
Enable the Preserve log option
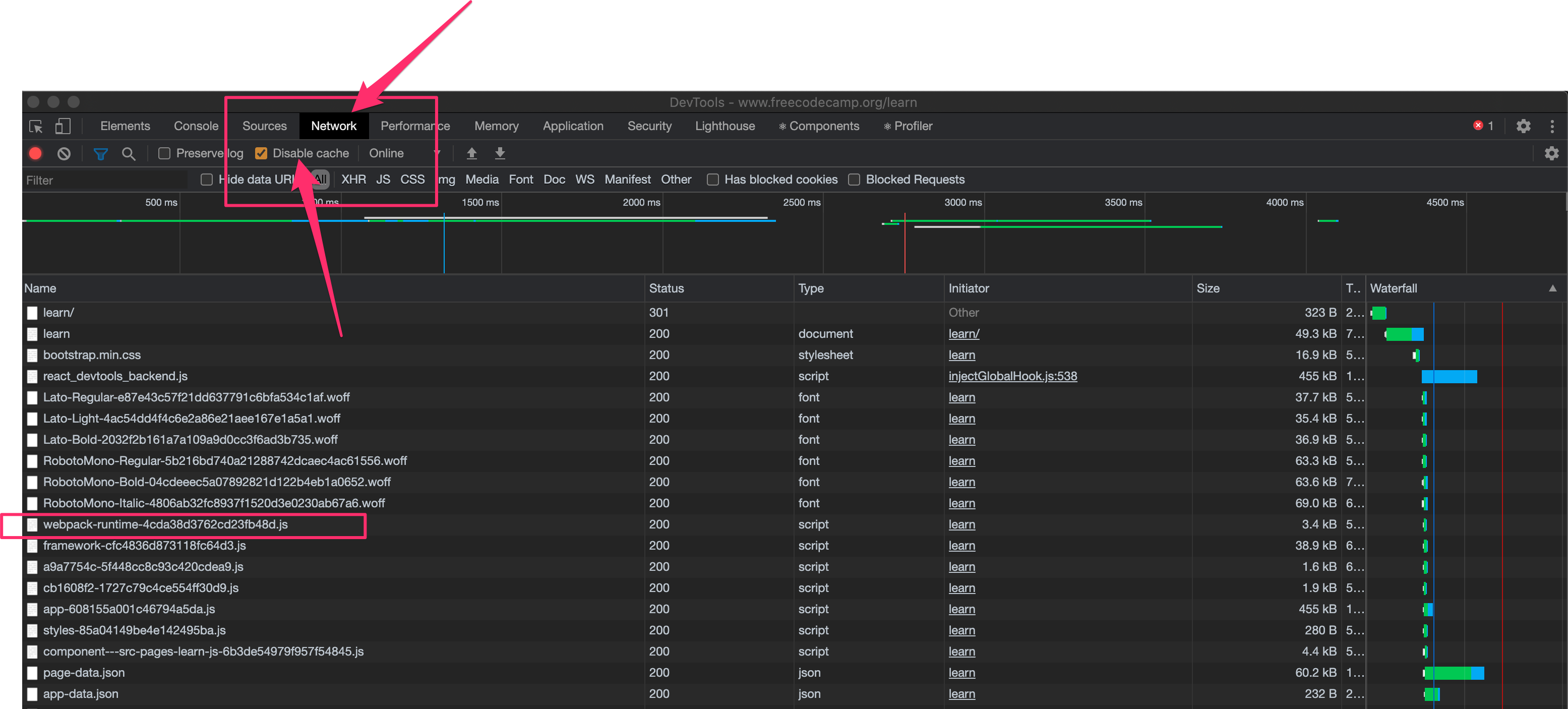[x=164, y=153]
